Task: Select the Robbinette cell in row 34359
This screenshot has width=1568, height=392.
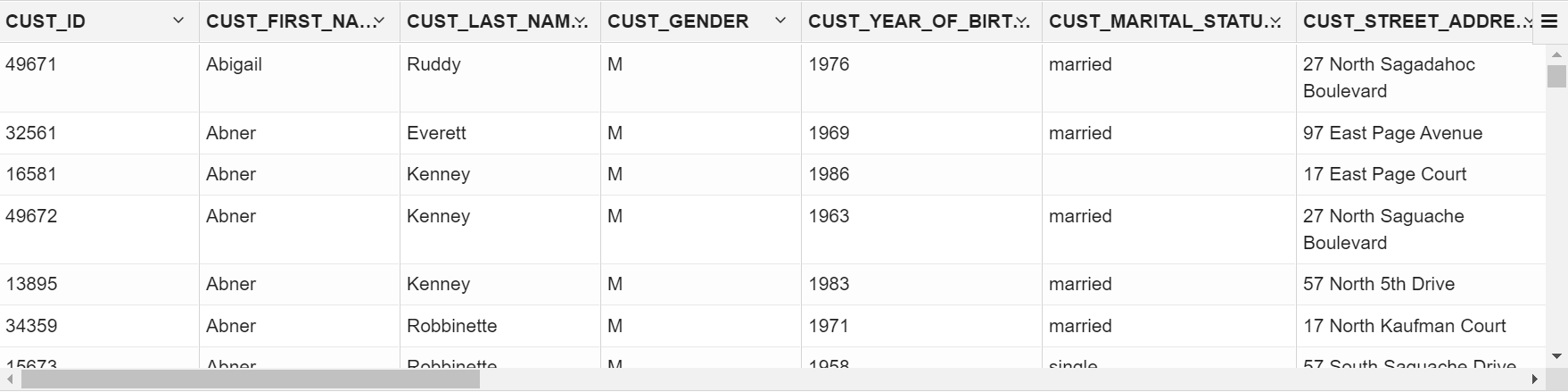Action: (x=452, y=326)
